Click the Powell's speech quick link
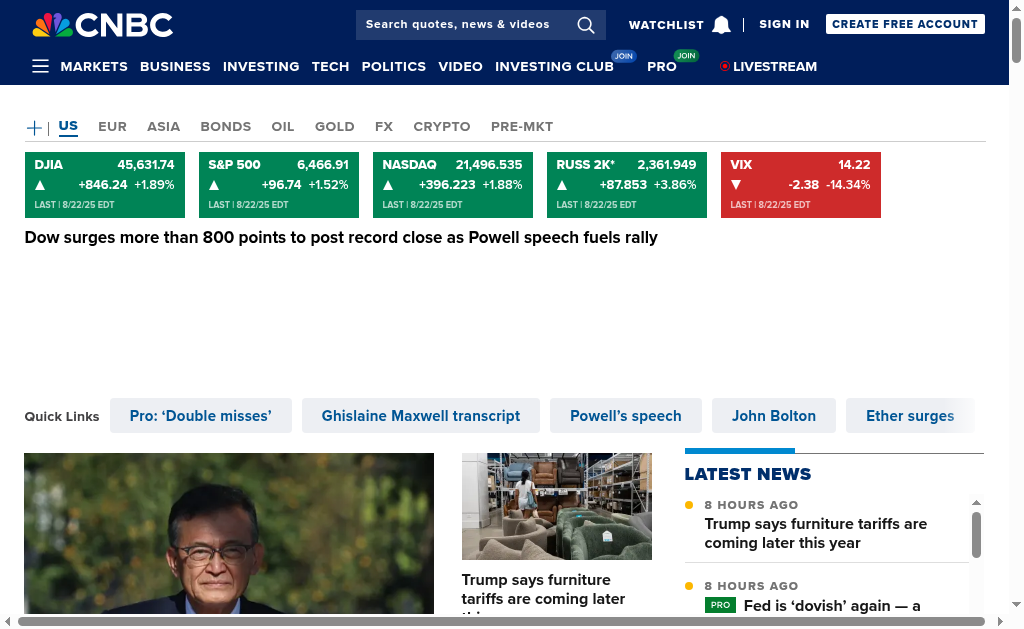 tap(626, 415)
